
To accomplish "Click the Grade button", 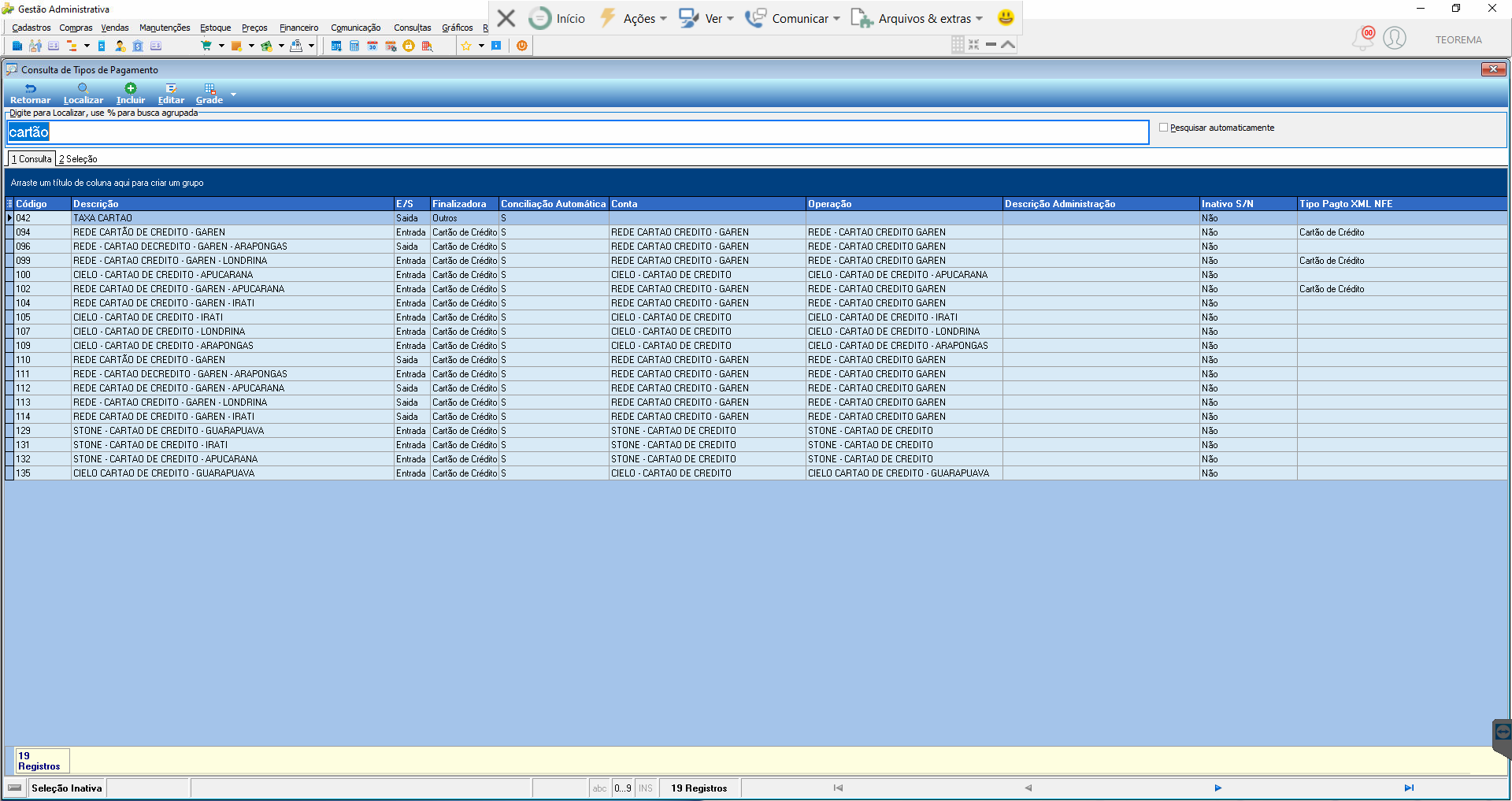I will [x=209, y=94].
